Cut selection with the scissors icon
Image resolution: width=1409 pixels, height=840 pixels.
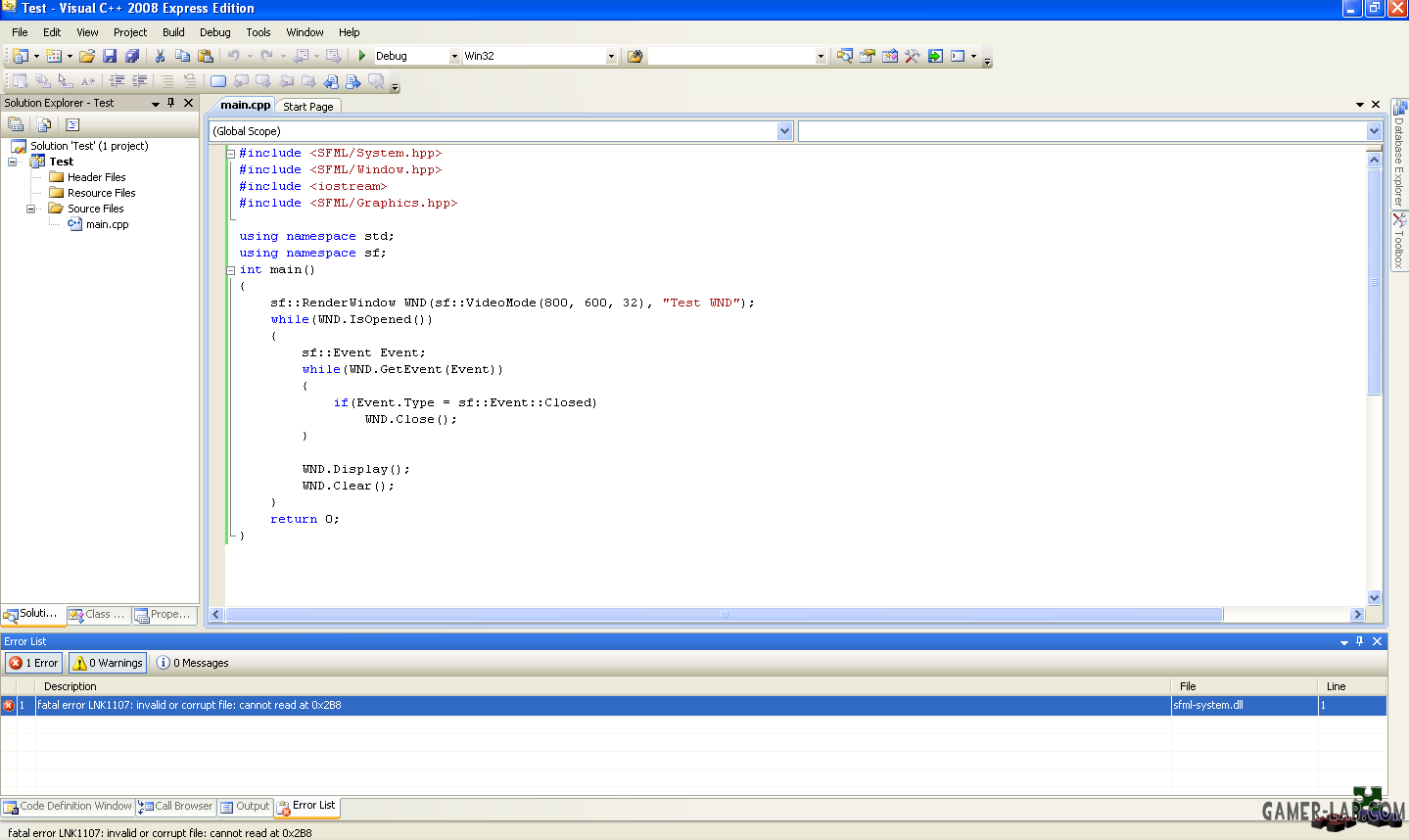pyautogui.click(x=161, y=56)
